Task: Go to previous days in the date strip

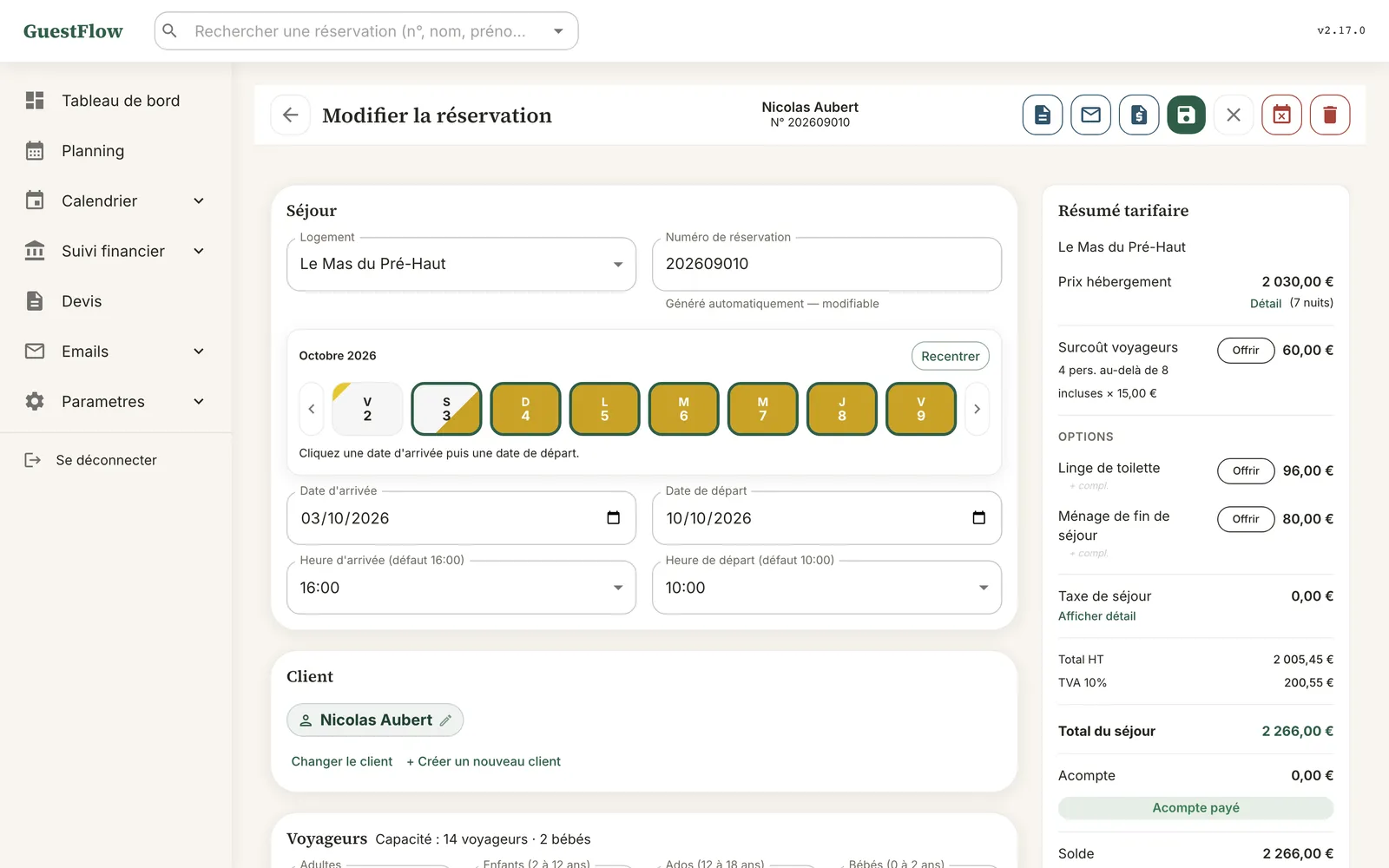Action: 312,409
